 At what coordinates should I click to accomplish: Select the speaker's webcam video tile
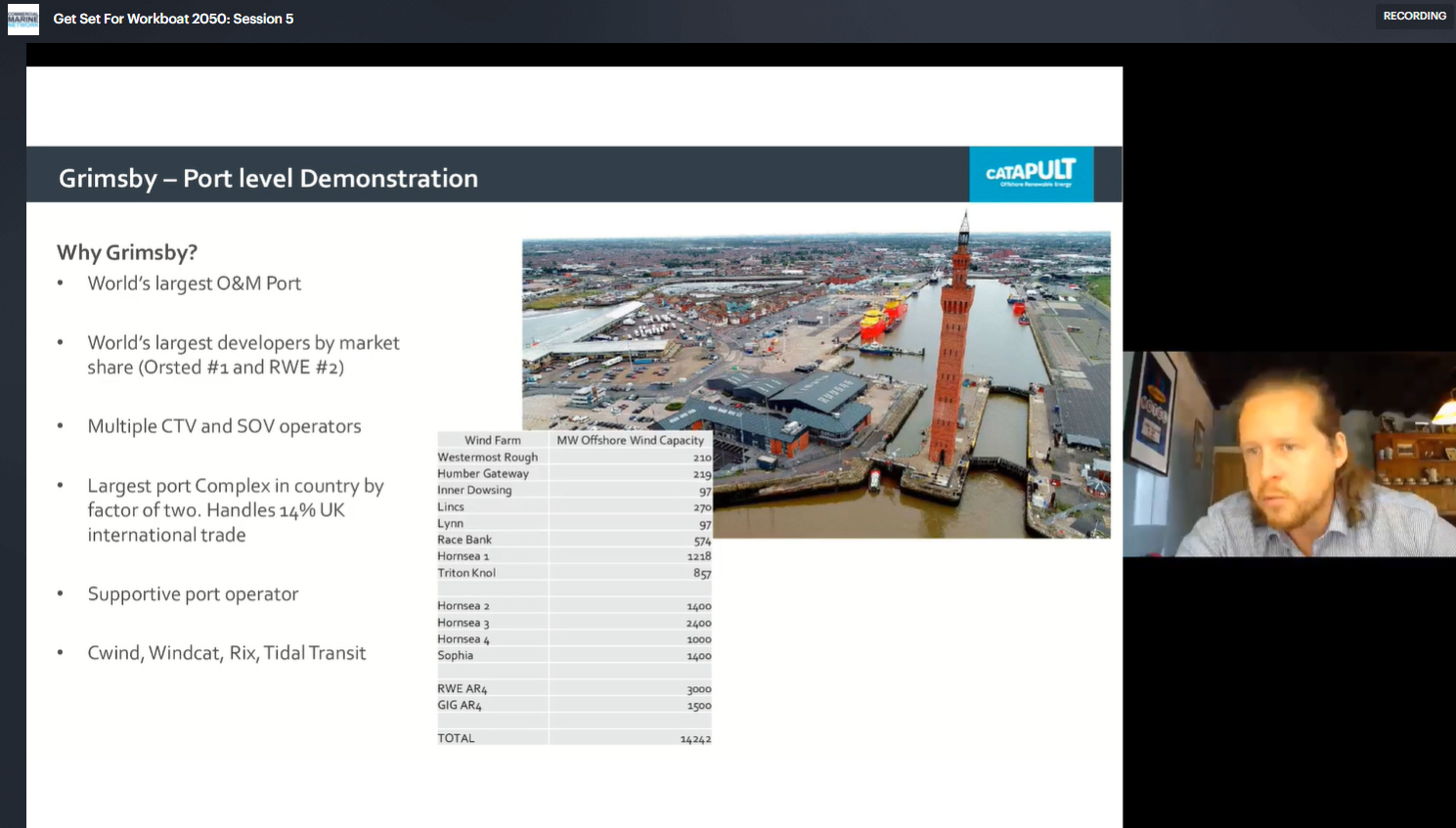[1289, 454]
